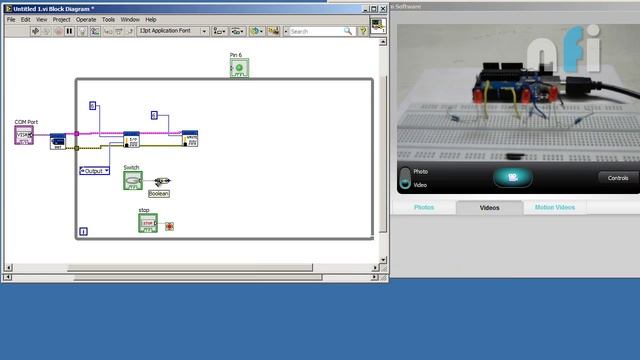Click Step Out toolbar icon
640x360 pixels.
[x=130, y=31]
